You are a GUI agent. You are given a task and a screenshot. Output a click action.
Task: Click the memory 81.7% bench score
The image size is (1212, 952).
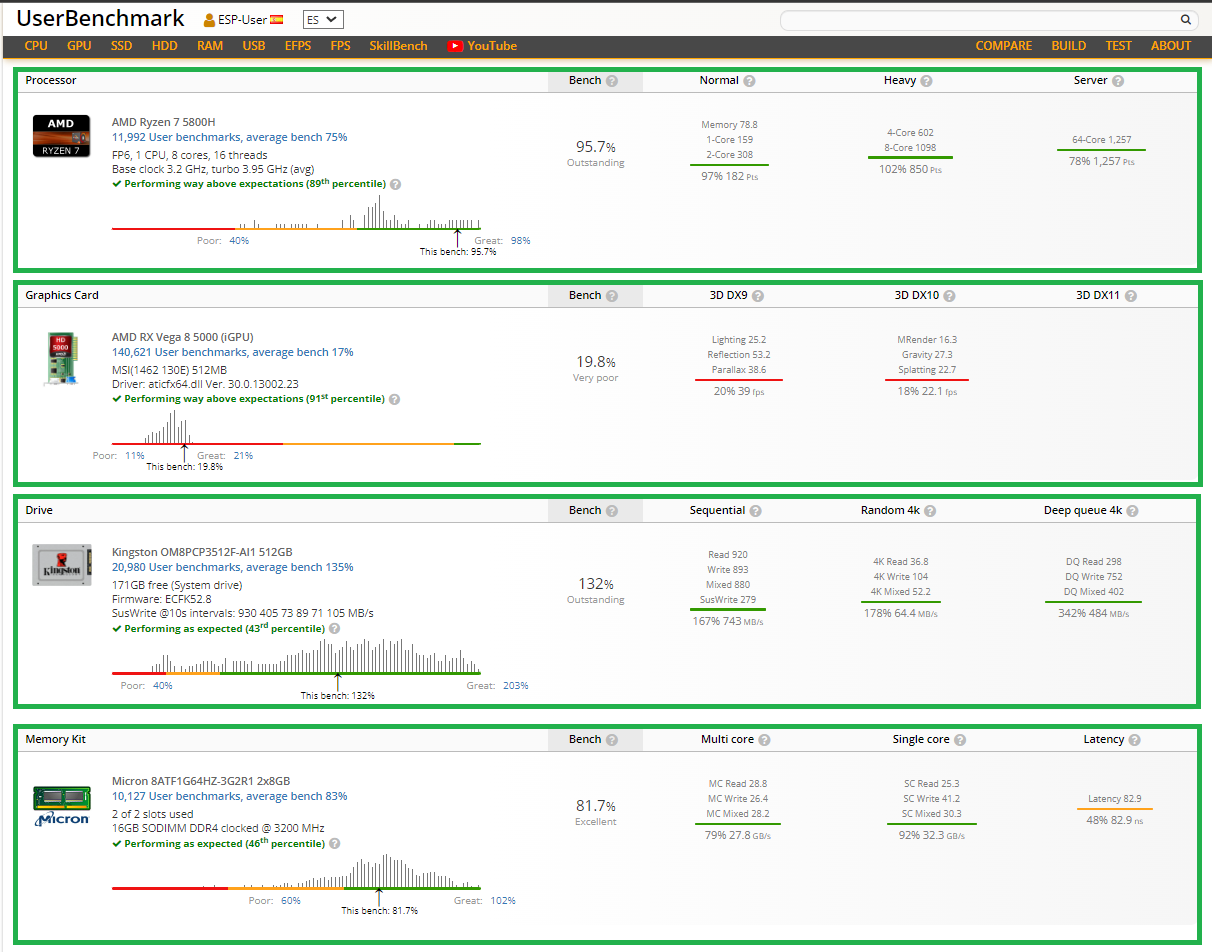coord(596,806)
